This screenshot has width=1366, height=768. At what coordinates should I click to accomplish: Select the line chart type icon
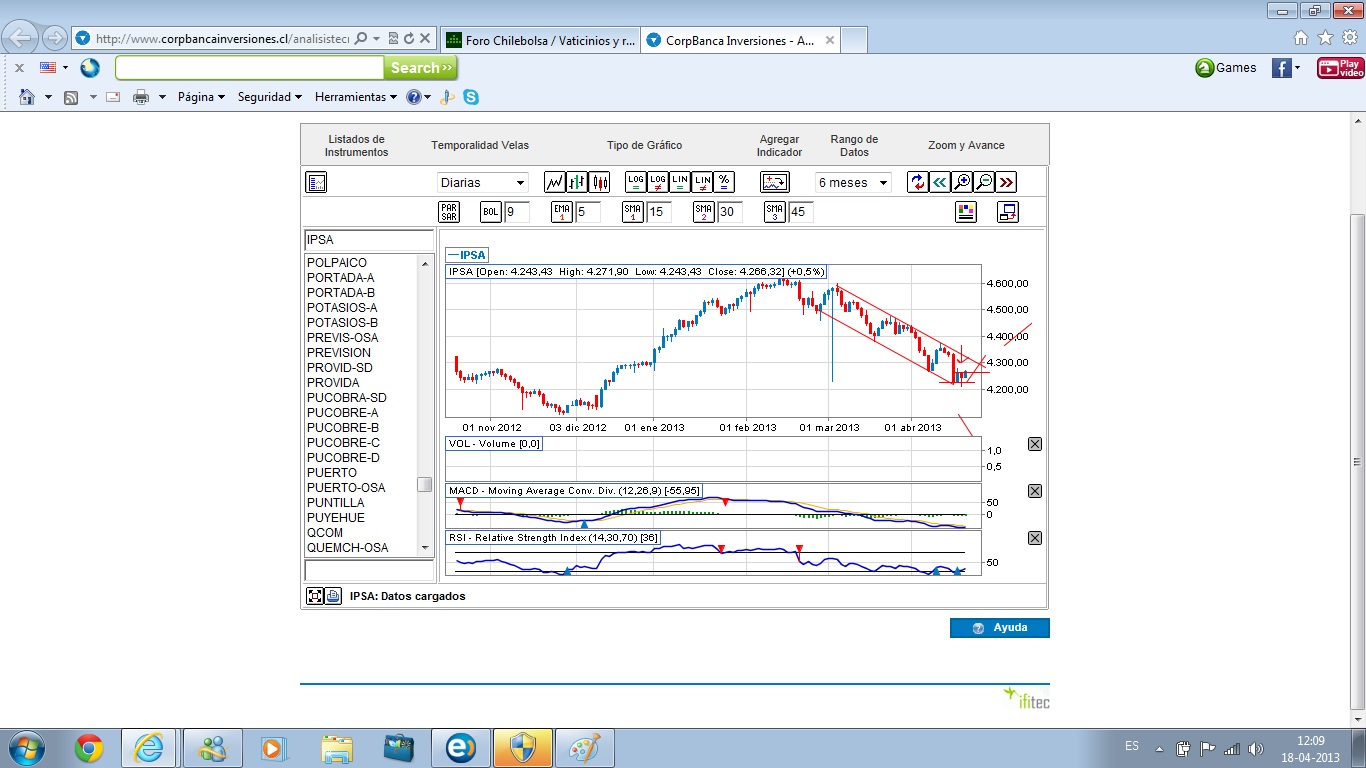[x=555, y=182]
